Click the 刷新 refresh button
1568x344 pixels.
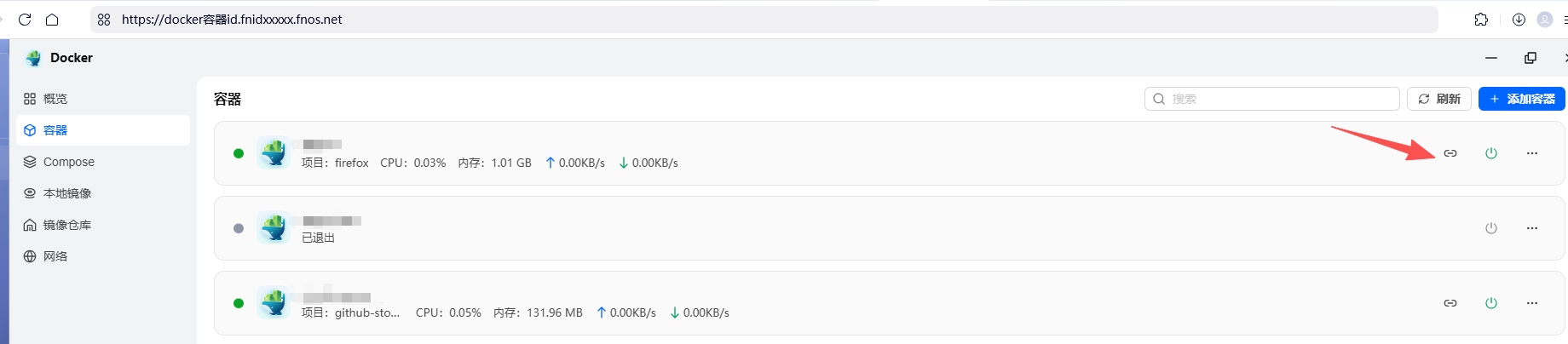pyautogui.click(x=1439, y=99)
